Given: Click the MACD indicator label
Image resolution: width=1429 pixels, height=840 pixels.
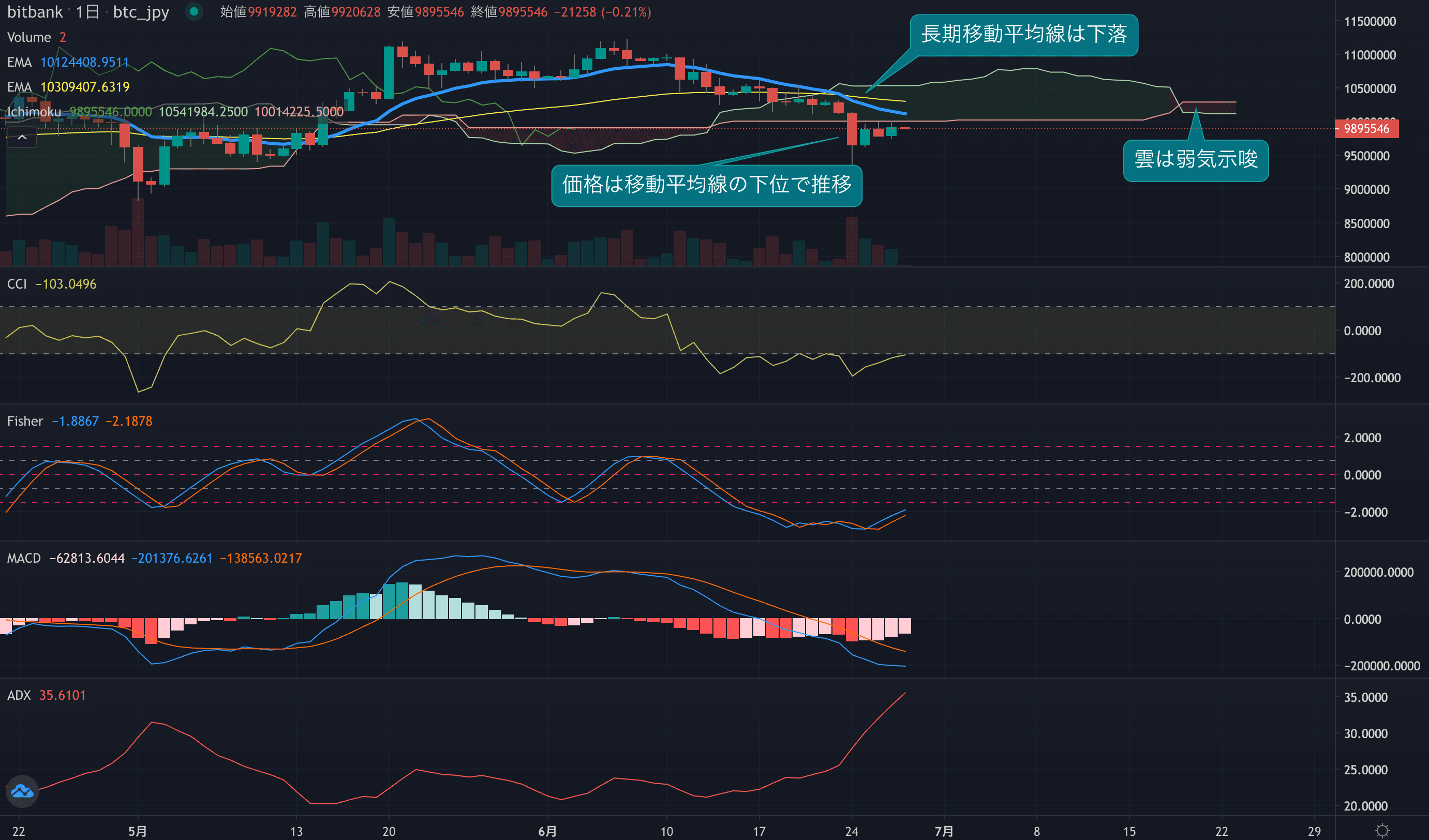Looking at the screenshot, I should click(x=24, y=558).
